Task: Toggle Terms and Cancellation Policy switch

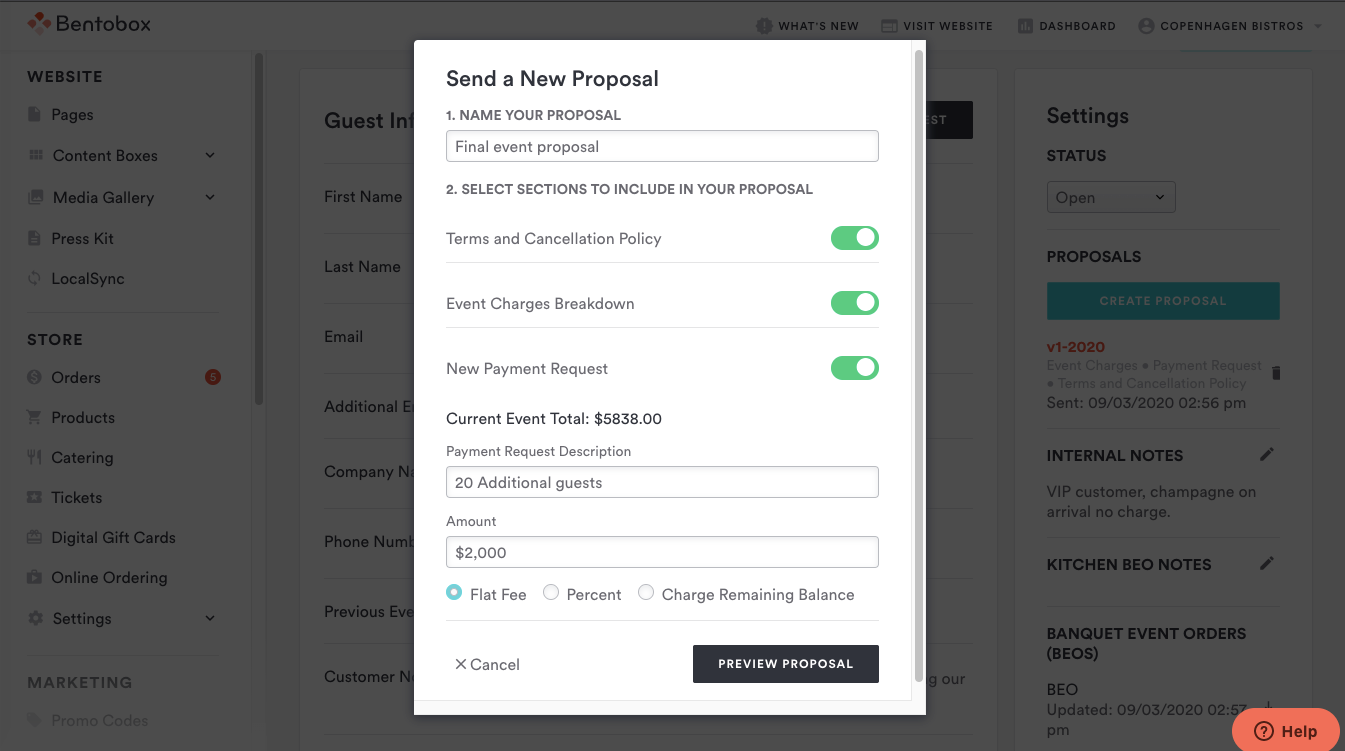Action: pyautogui.click(x=855, y=238)
